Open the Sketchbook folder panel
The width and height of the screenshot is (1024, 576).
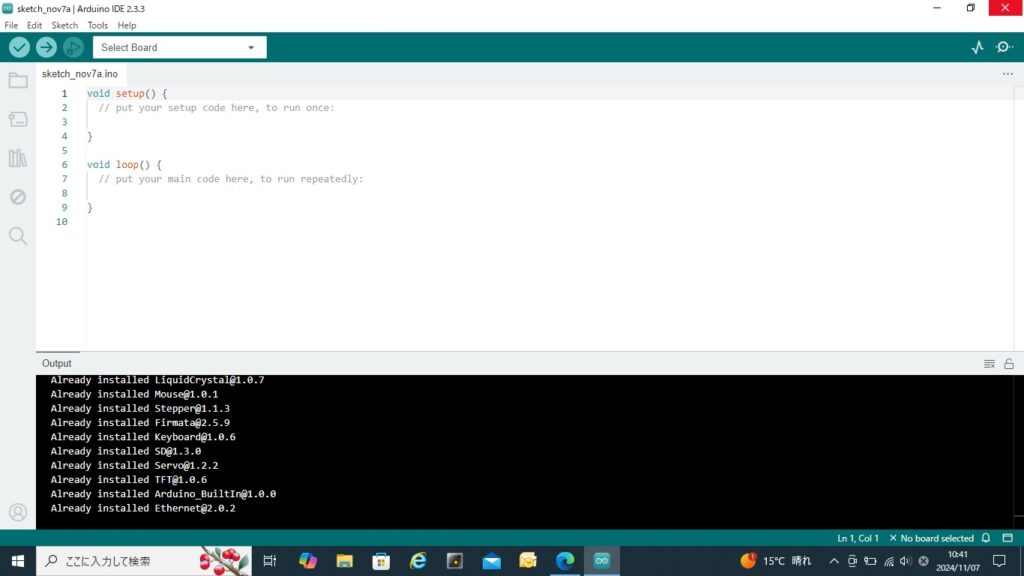pyautogui.click(x=18, y=80)
